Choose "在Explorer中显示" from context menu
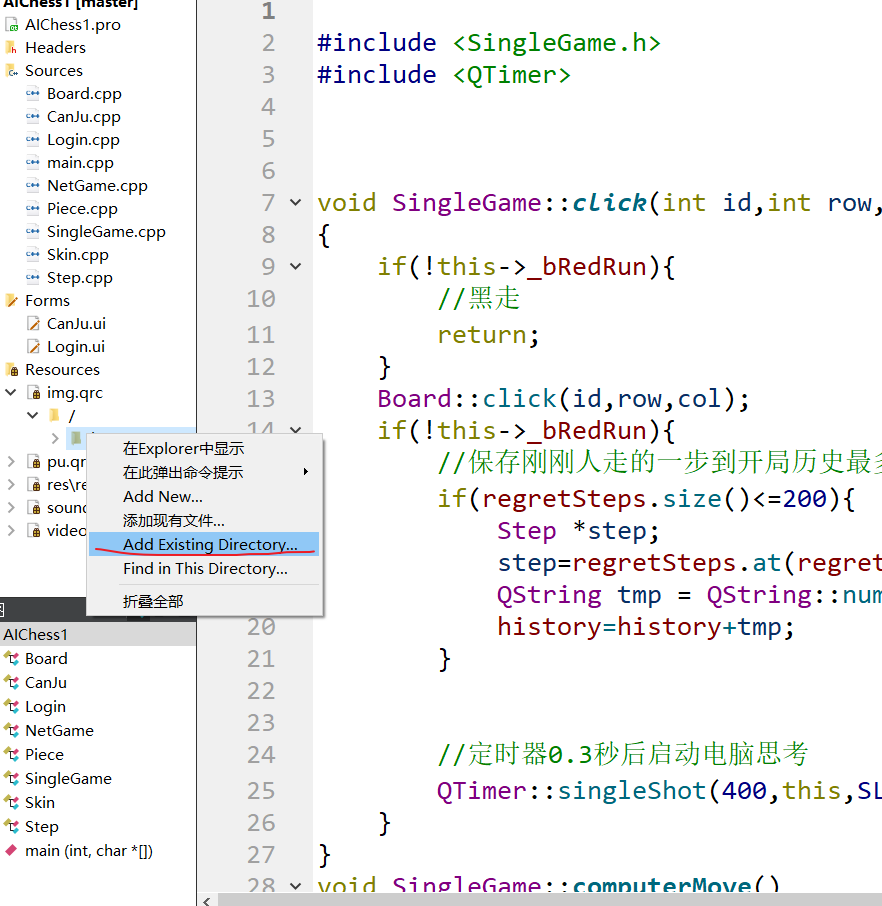 tap(205, 448)
